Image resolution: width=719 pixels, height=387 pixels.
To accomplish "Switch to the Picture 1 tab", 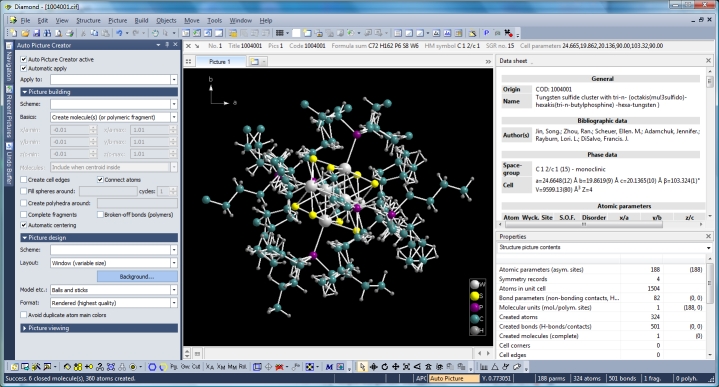I will [x=220, y=61].
